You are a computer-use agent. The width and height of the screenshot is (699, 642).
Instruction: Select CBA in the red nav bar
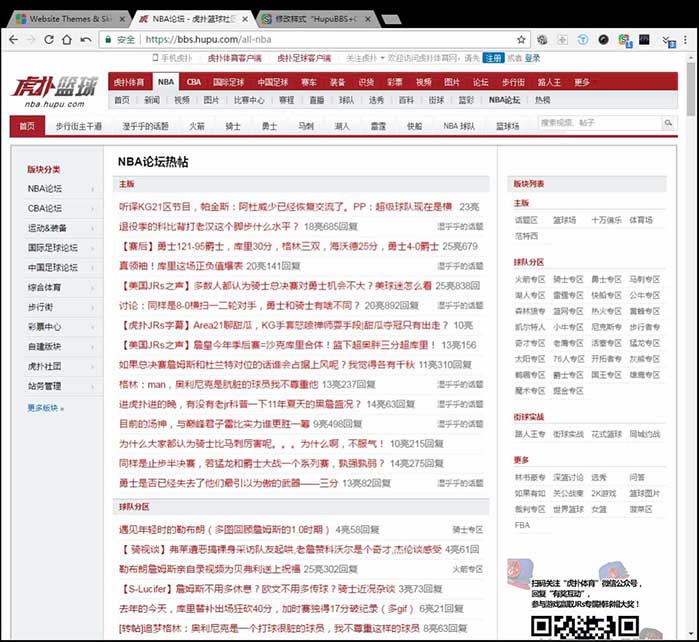[193, 82]
